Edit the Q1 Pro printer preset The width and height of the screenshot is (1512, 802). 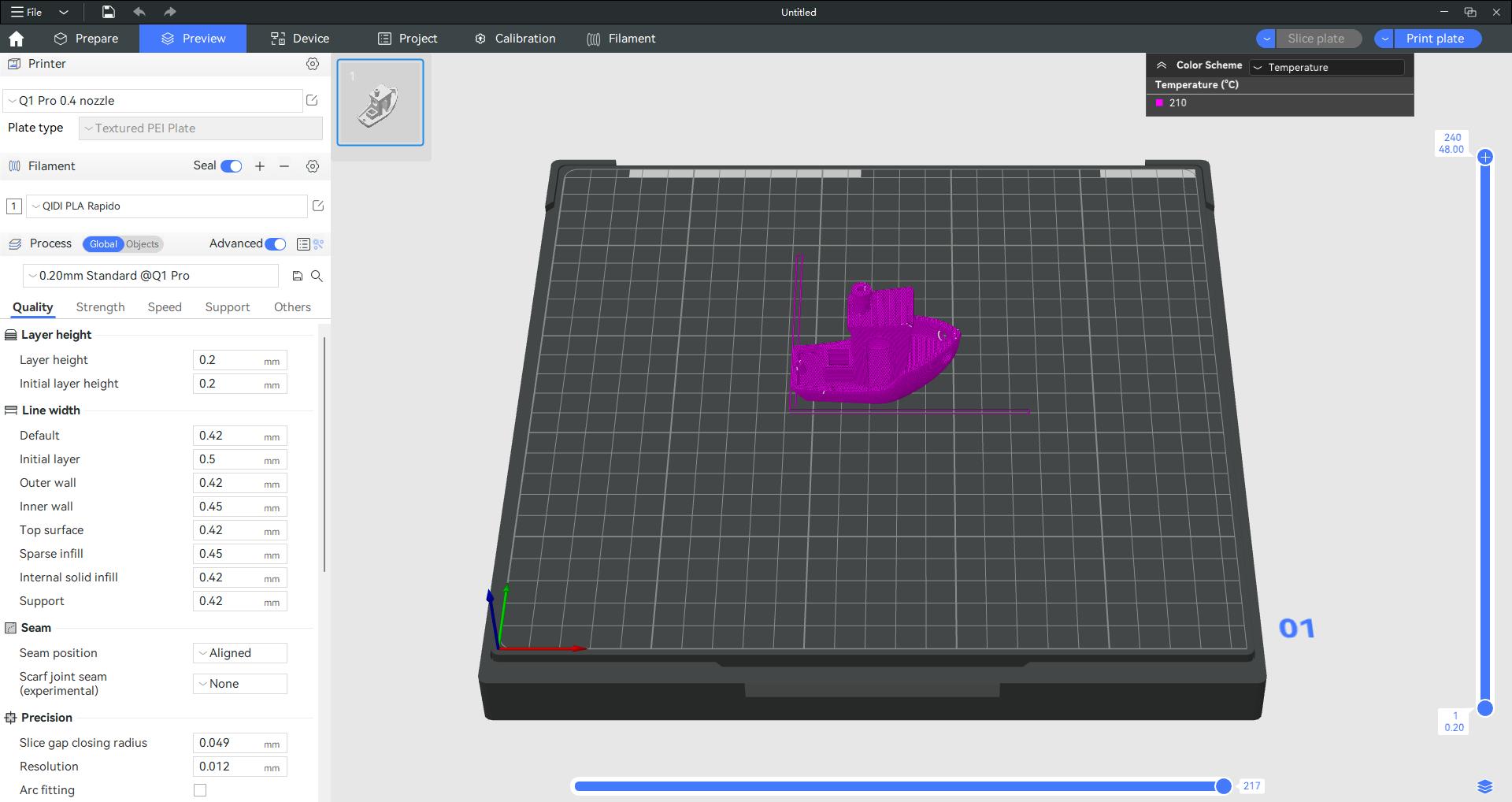pyautogui.click(x=312, y=100)
